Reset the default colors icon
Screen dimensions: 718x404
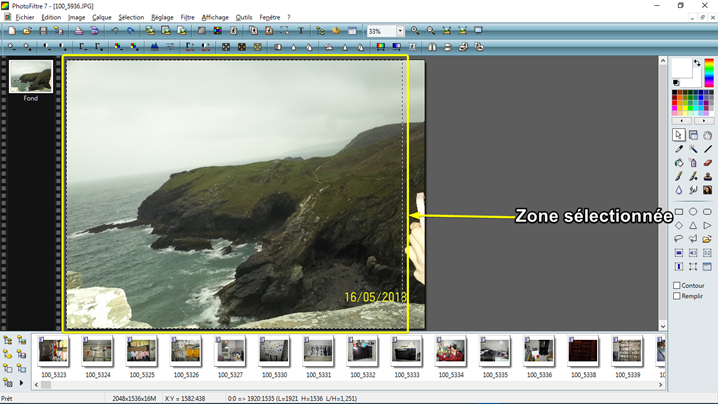676,83
